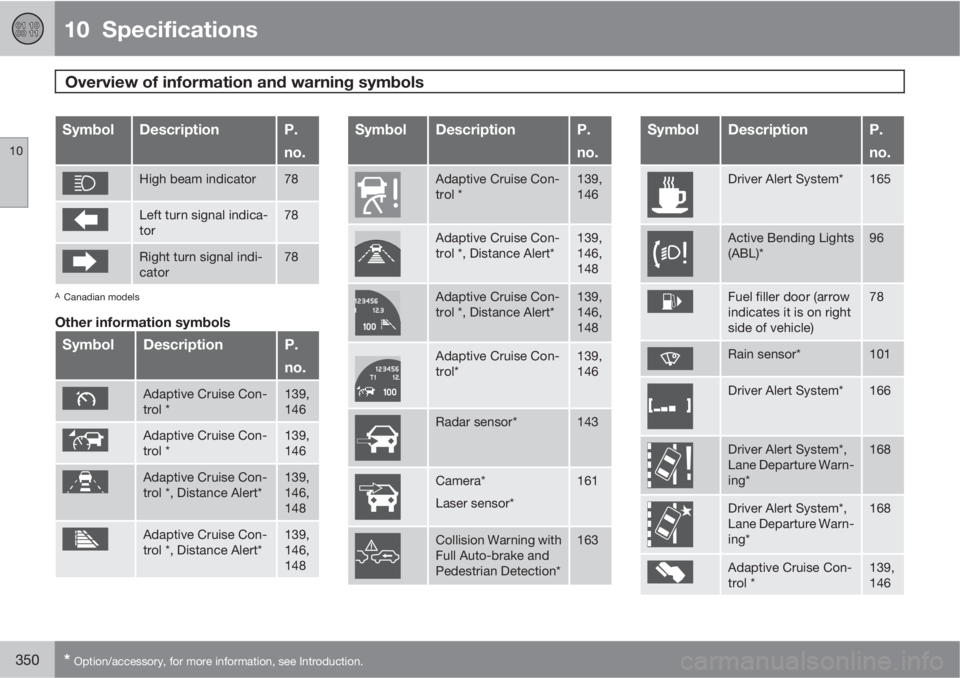
Task: Click the speedometer Adaptive Cruise Control symbol
Action: click(85, 399)
